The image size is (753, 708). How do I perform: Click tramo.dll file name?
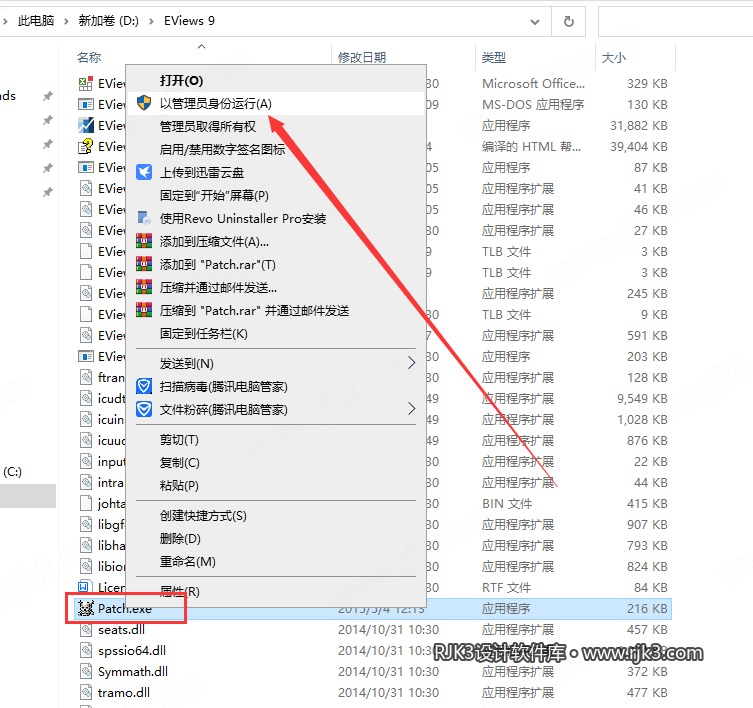pos(124,693)
